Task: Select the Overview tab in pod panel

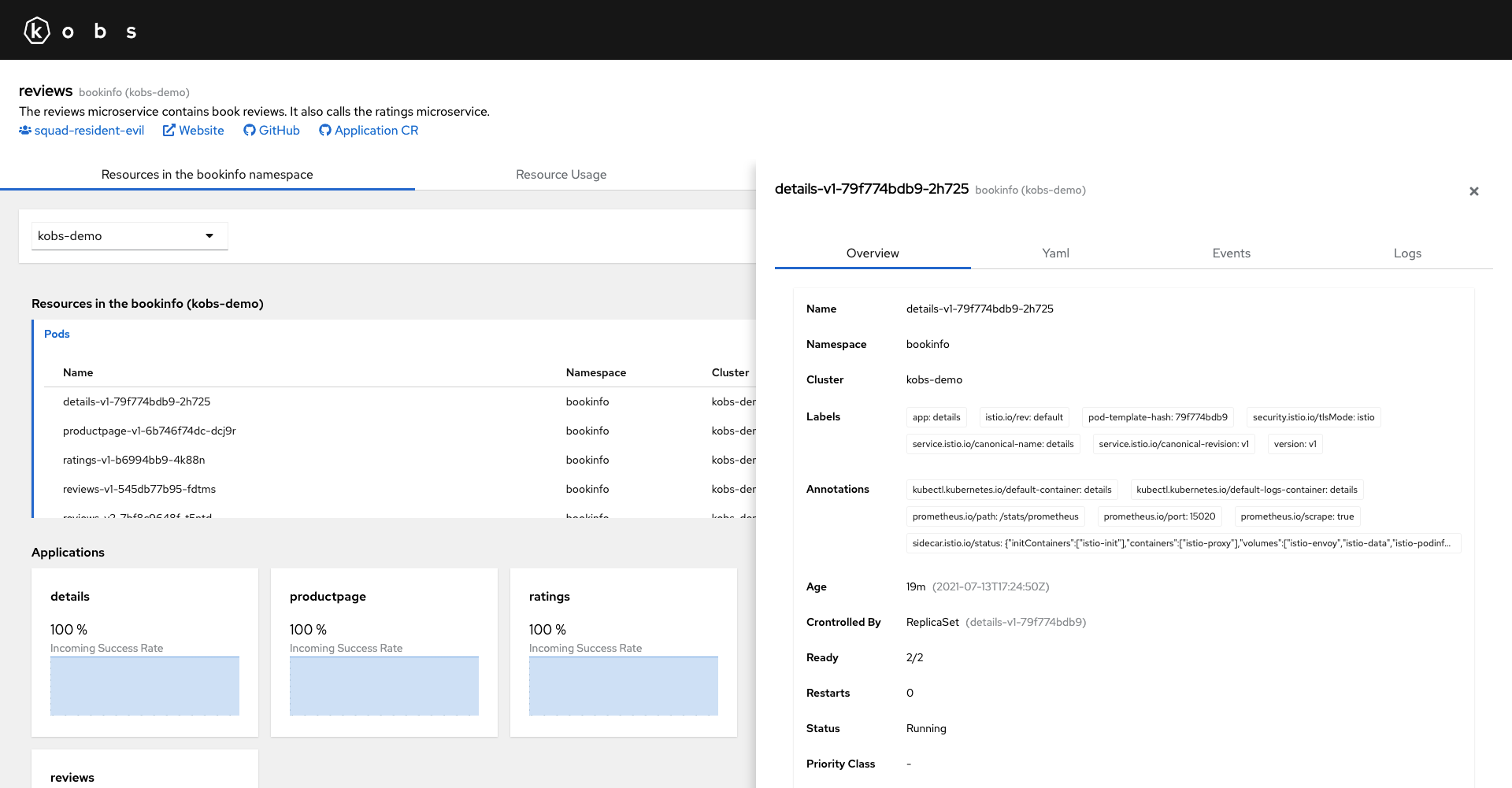Action: (x=873, y=253)
